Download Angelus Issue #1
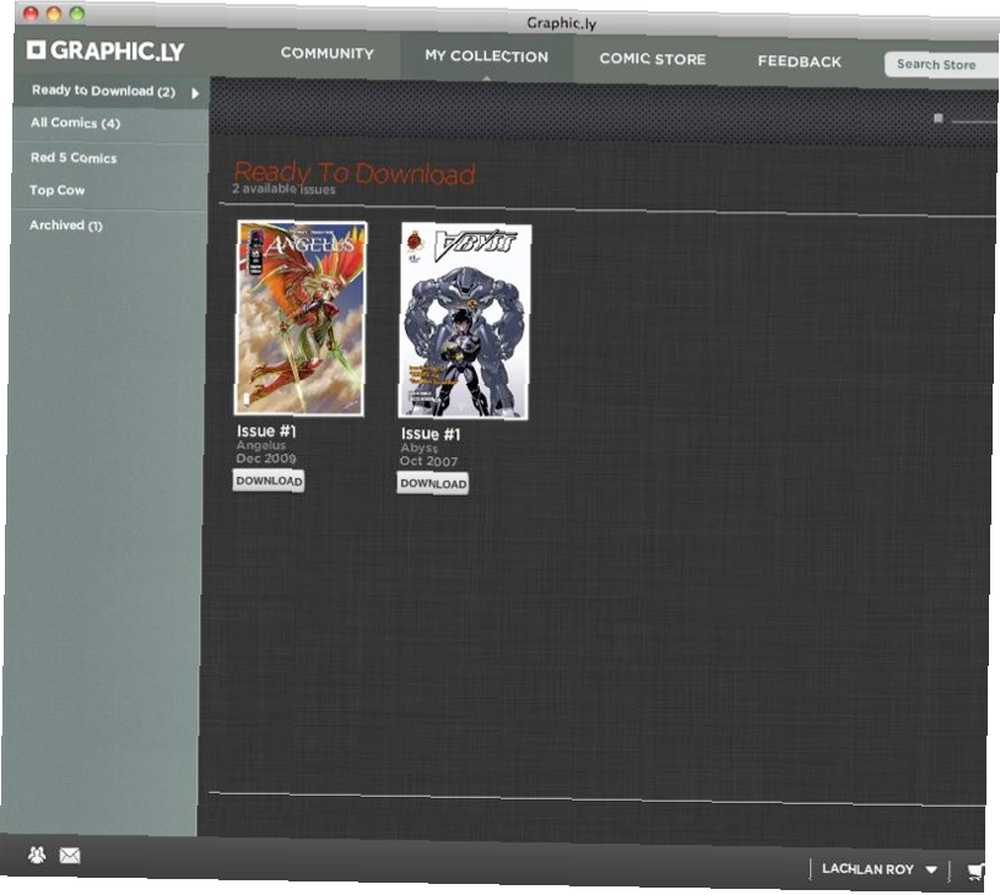This screenshot has width=1000, height=895. [x=268, y=480]
